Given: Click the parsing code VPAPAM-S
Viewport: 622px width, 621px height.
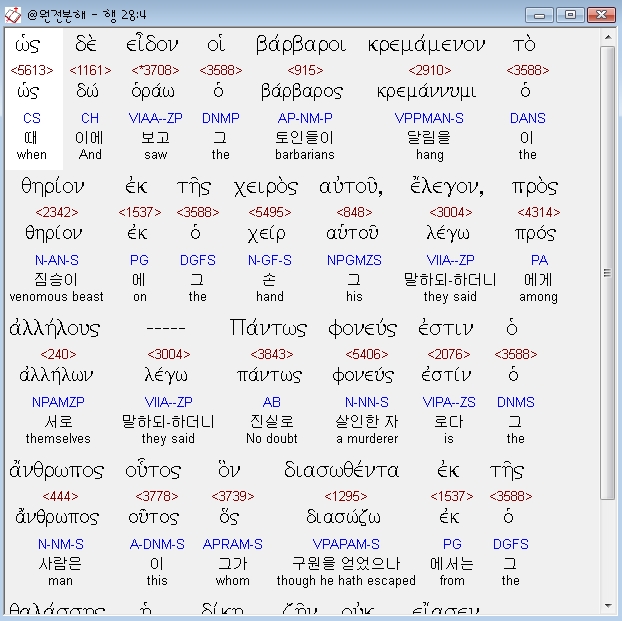Looking at the screenshot, I should click(x=346, y=544).
